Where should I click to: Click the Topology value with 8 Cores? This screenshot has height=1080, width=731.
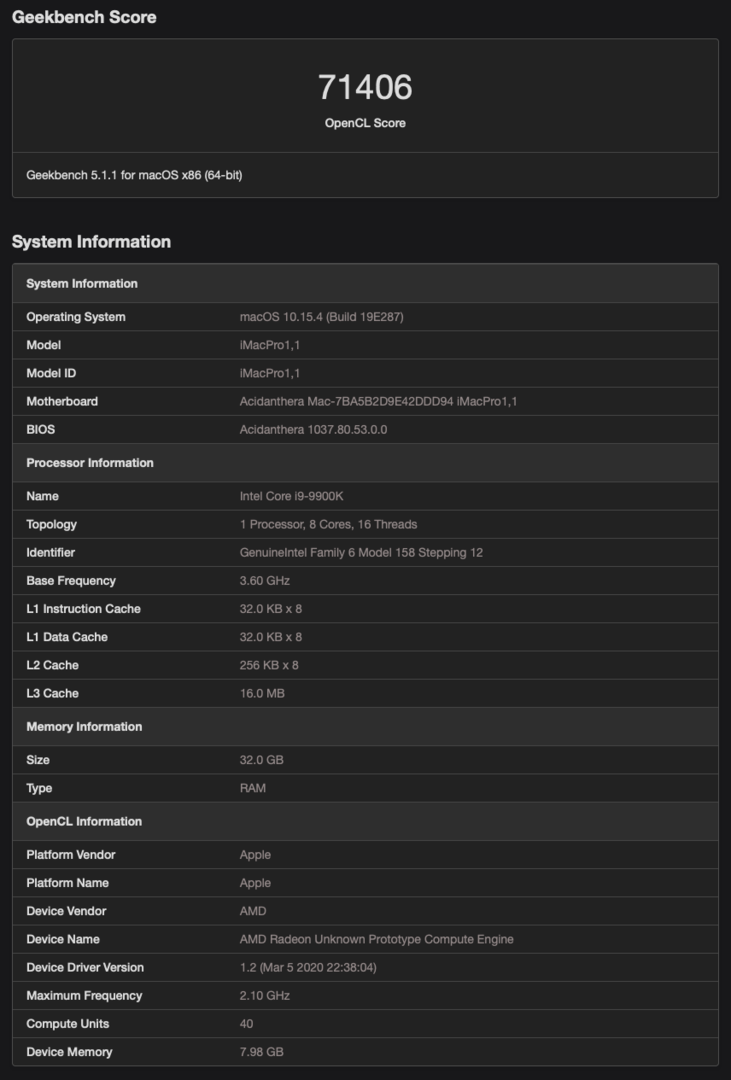328,524
